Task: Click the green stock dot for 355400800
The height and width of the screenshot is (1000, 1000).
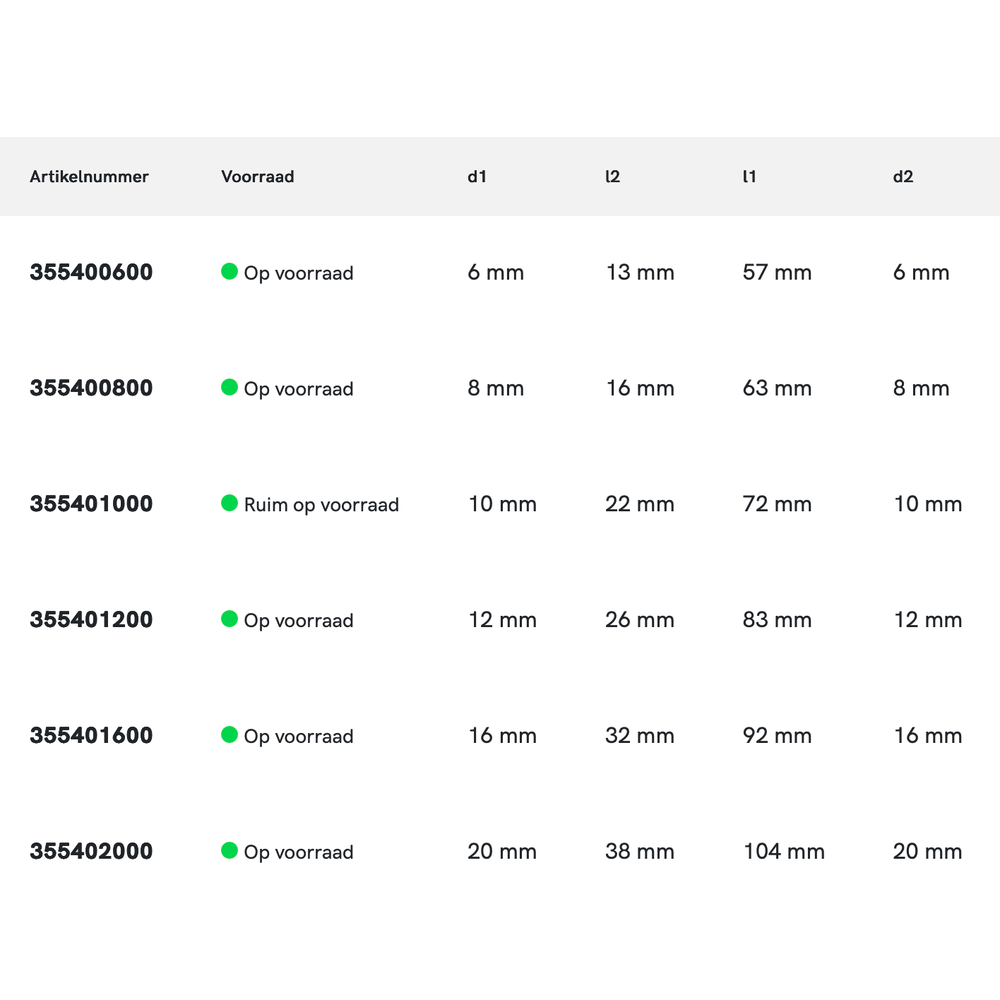Action: click(229, 387)
